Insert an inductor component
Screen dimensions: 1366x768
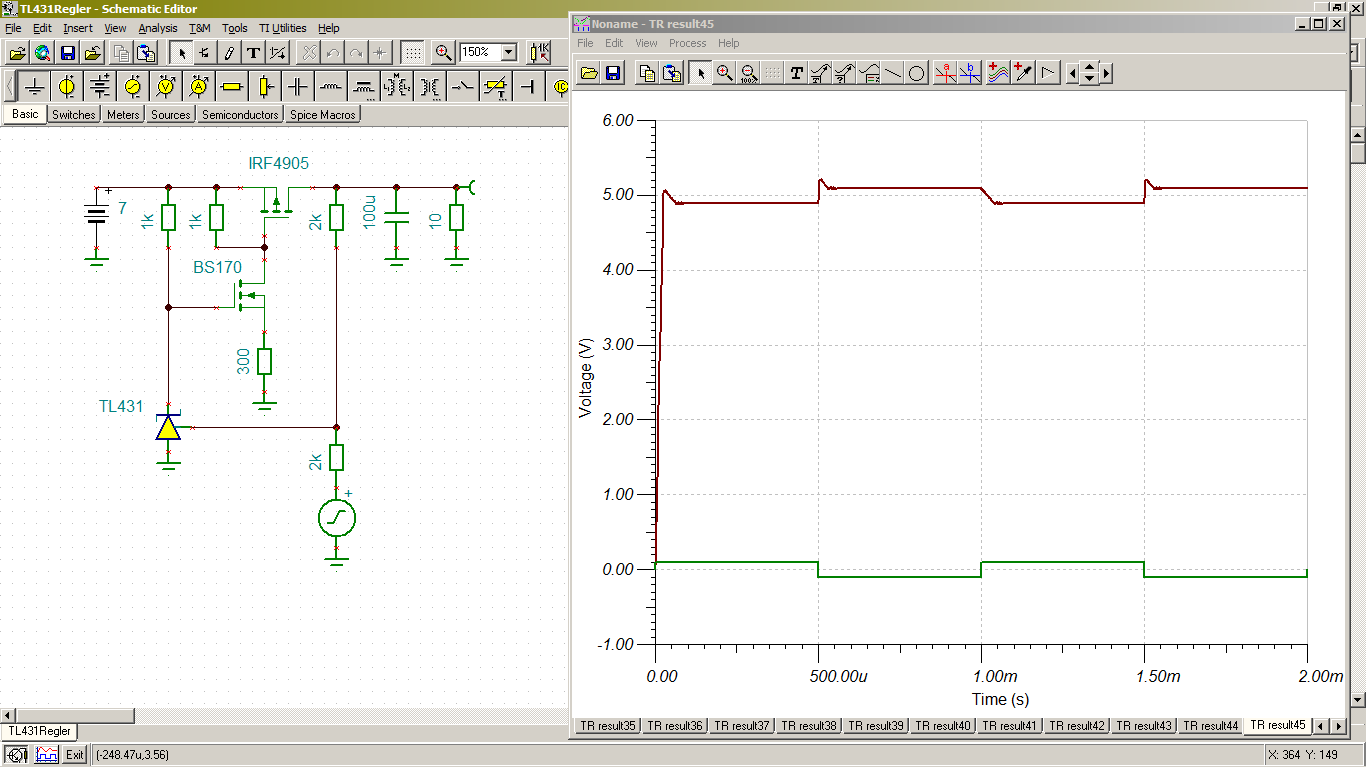click(x=330, y=87)
